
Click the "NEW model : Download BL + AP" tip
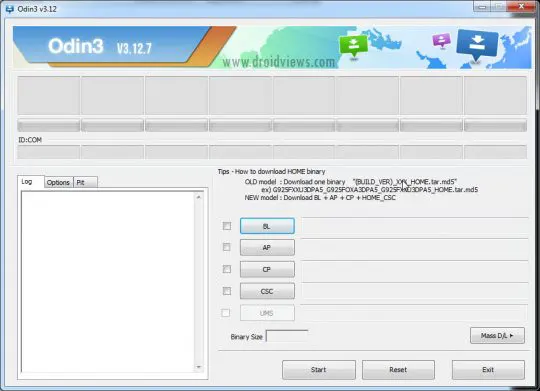[320, 198]
